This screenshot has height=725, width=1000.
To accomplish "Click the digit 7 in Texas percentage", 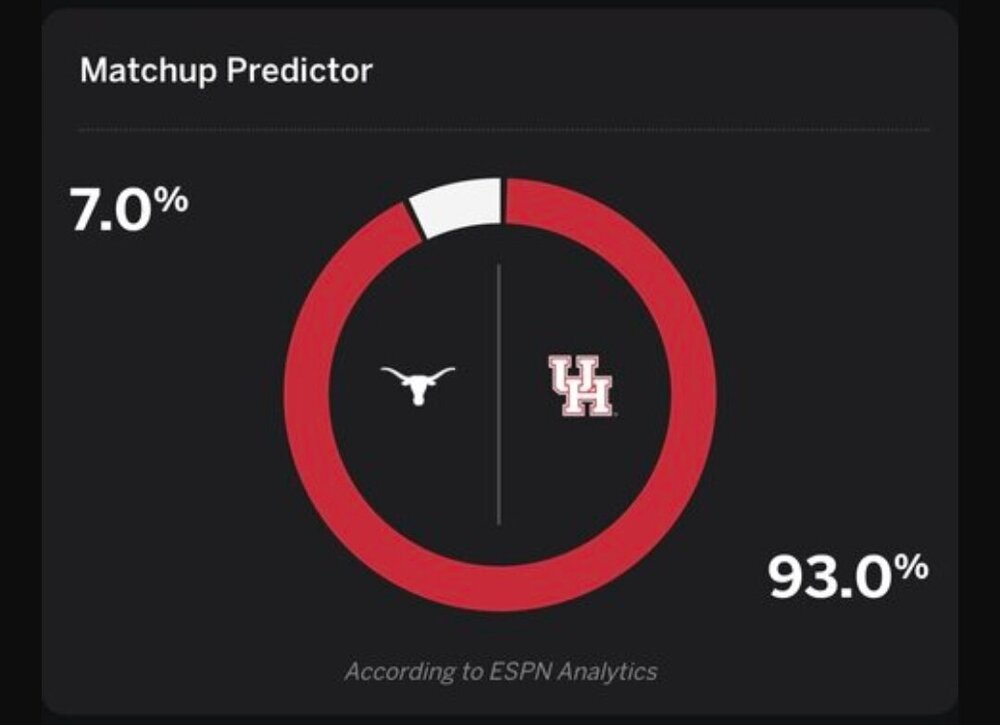I will [87, 211].
